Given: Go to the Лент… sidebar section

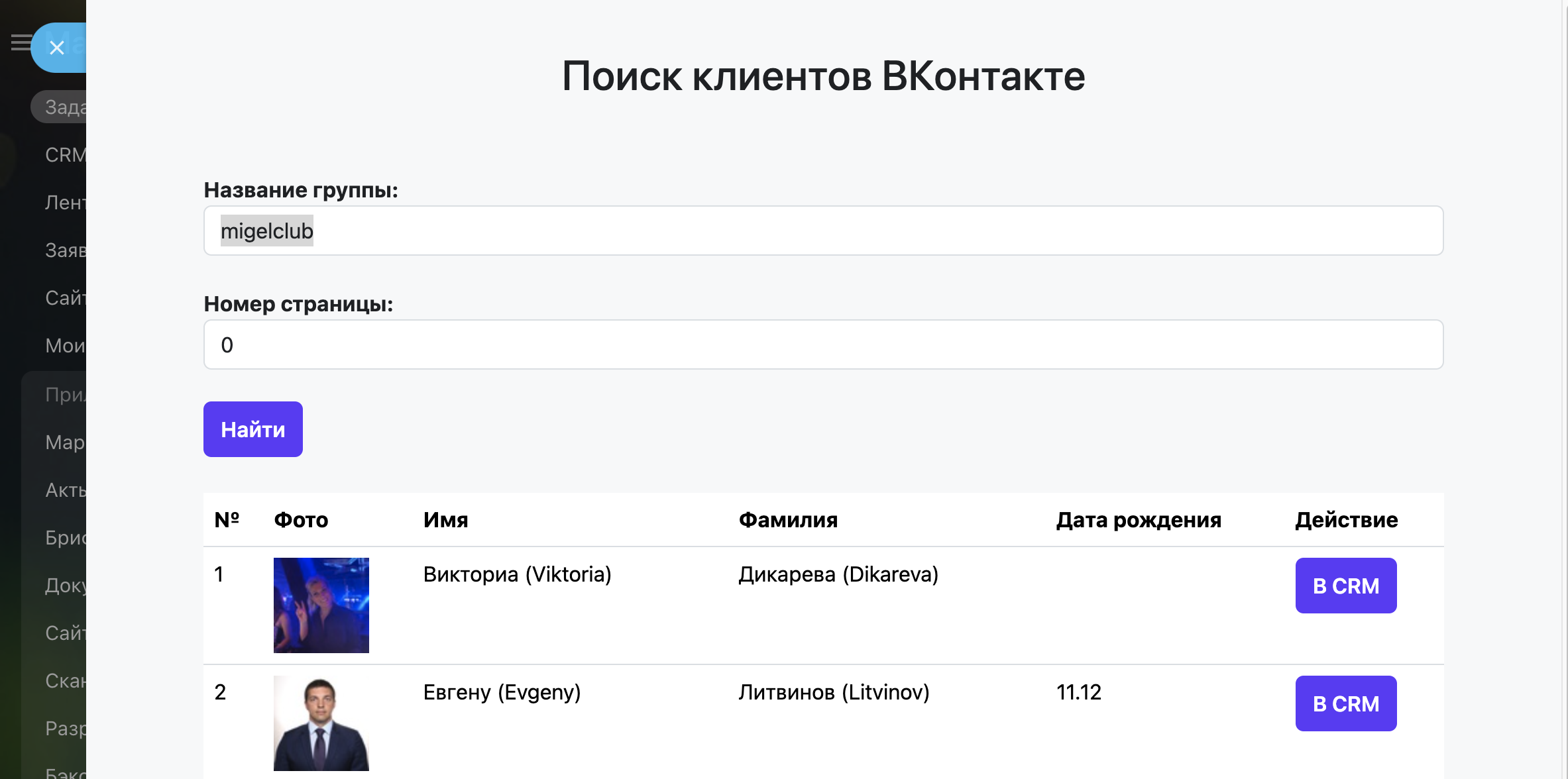Looking at the screenshot, I should (x=65, y=203).
